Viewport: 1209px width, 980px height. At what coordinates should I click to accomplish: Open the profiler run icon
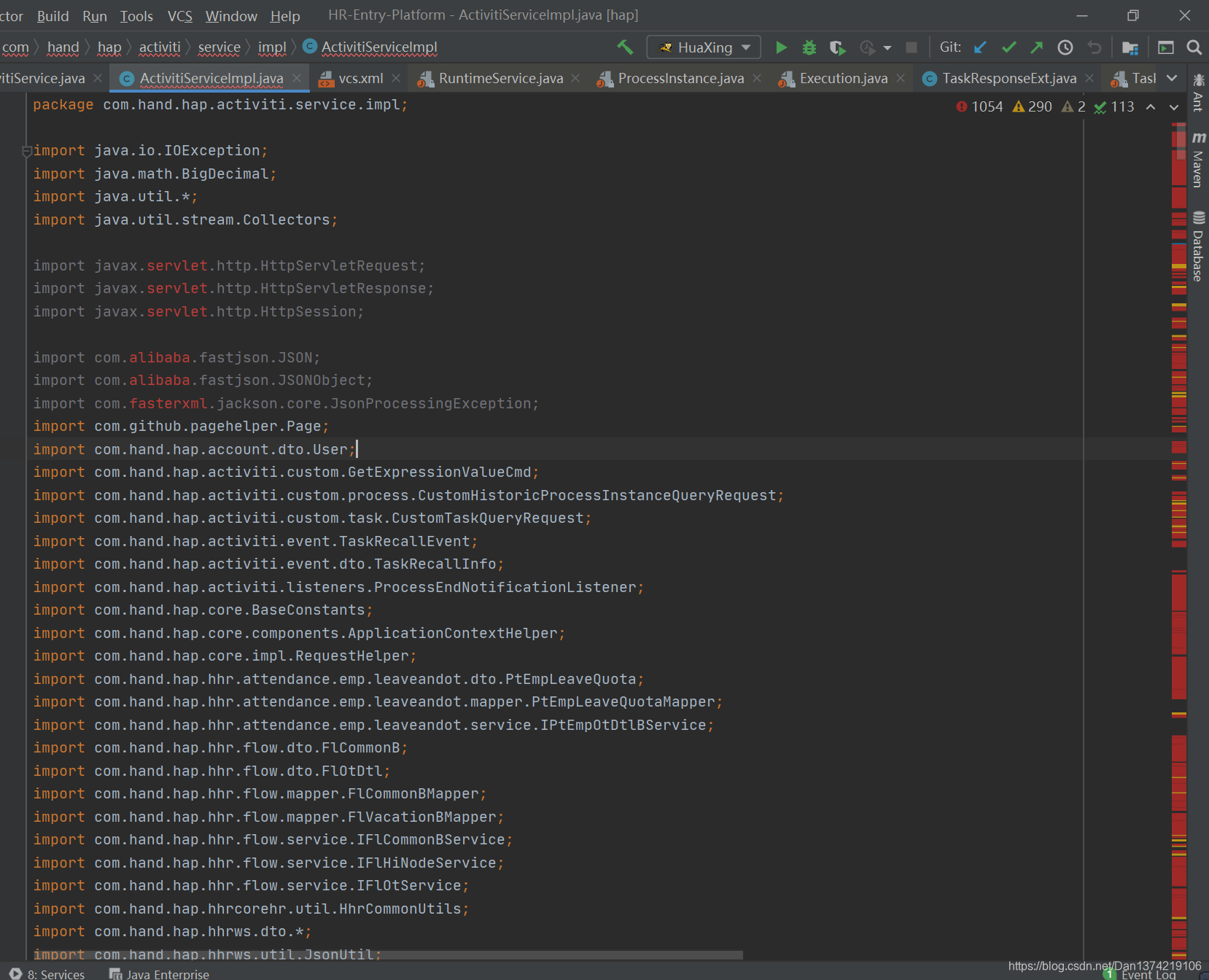[867, 47]
